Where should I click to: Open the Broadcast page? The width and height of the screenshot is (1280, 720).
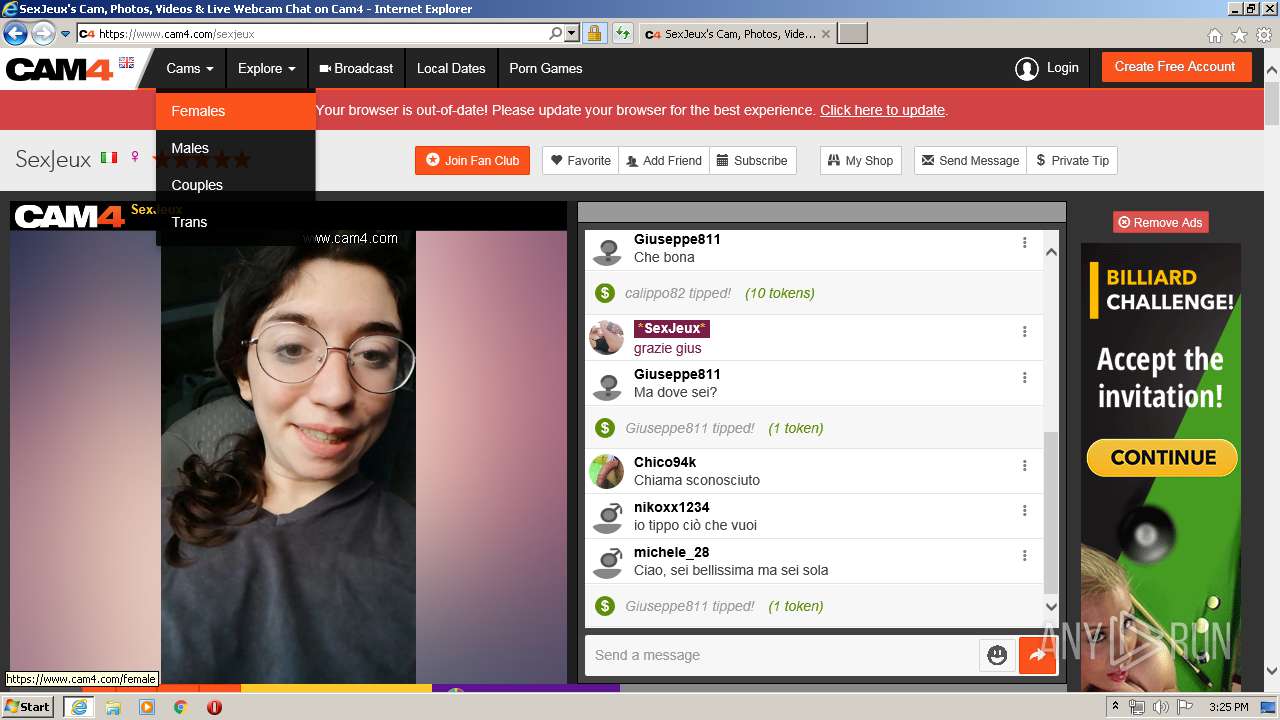click(356, 68)
